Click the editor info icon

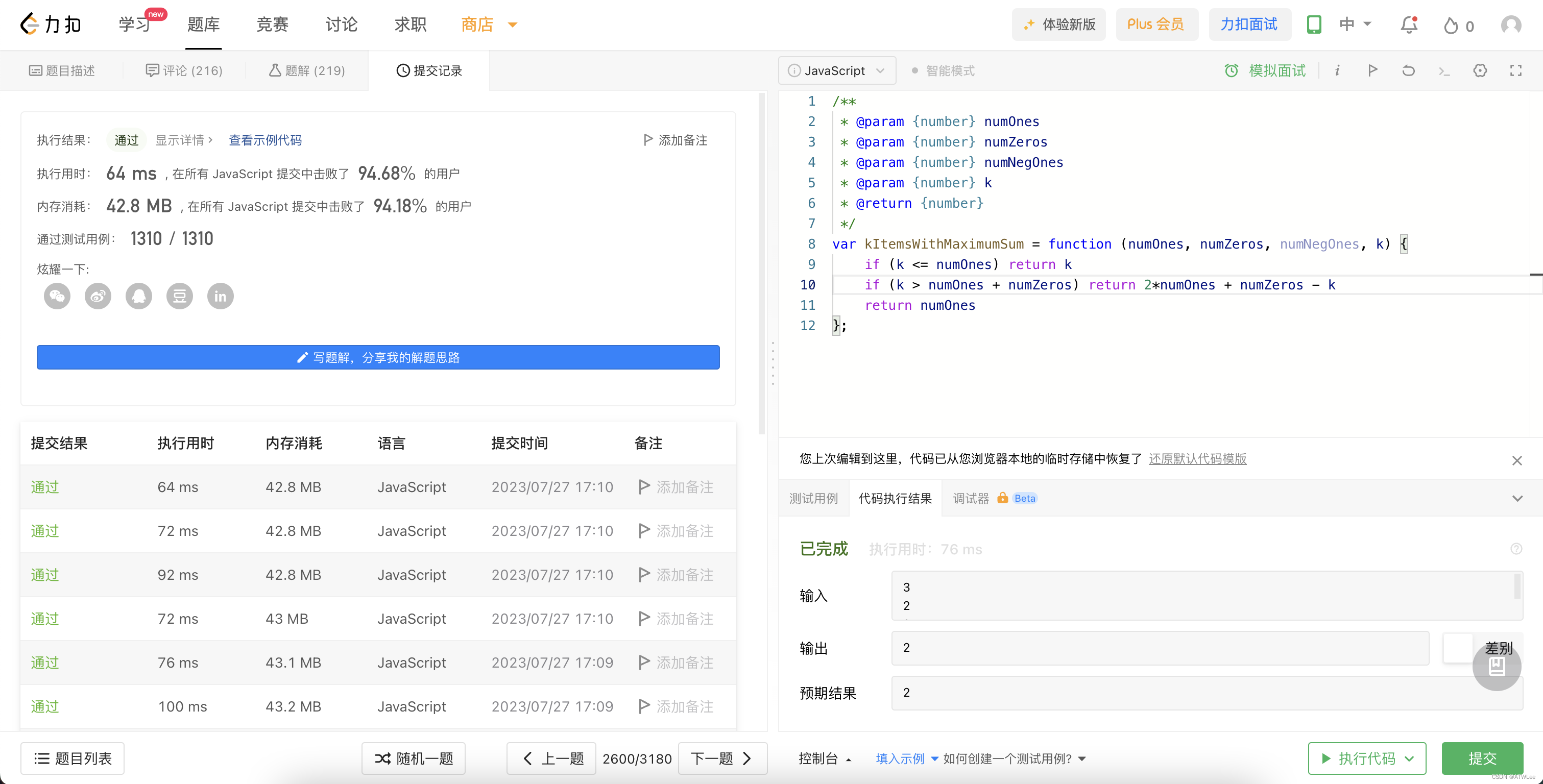click(1337, 70)
